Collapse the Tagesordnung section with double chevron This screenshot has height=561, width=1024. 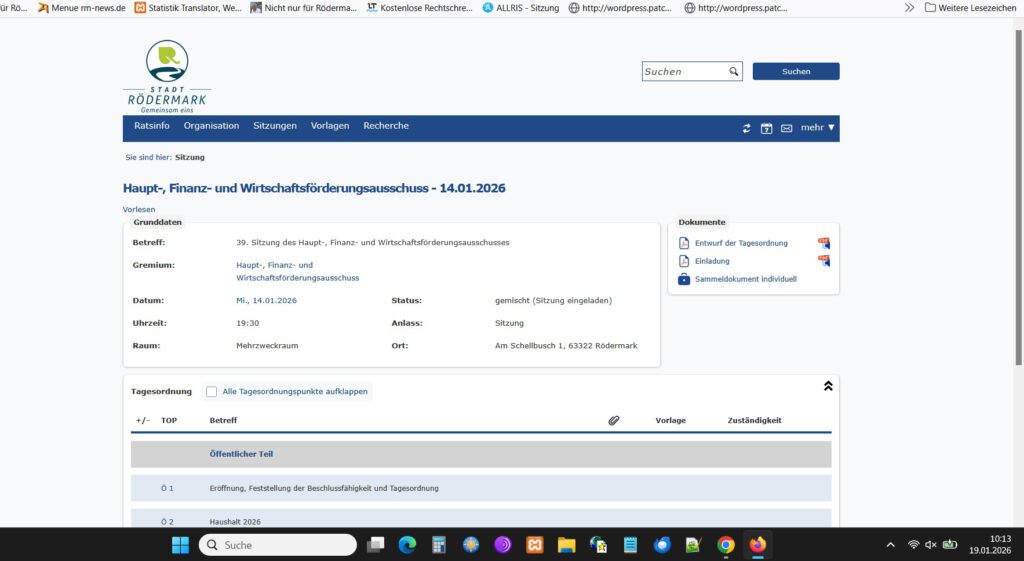pos(828,386)
